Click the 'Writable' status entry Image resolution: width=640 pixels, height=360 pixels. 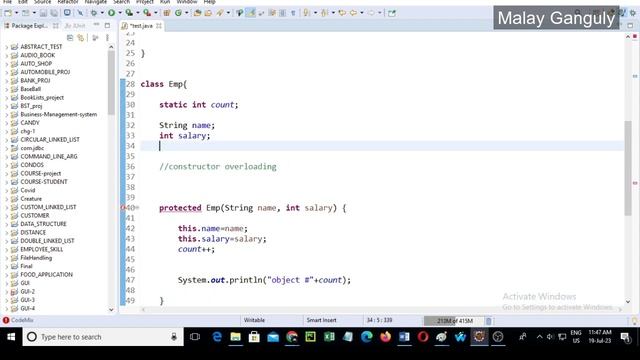click(254, 320)
